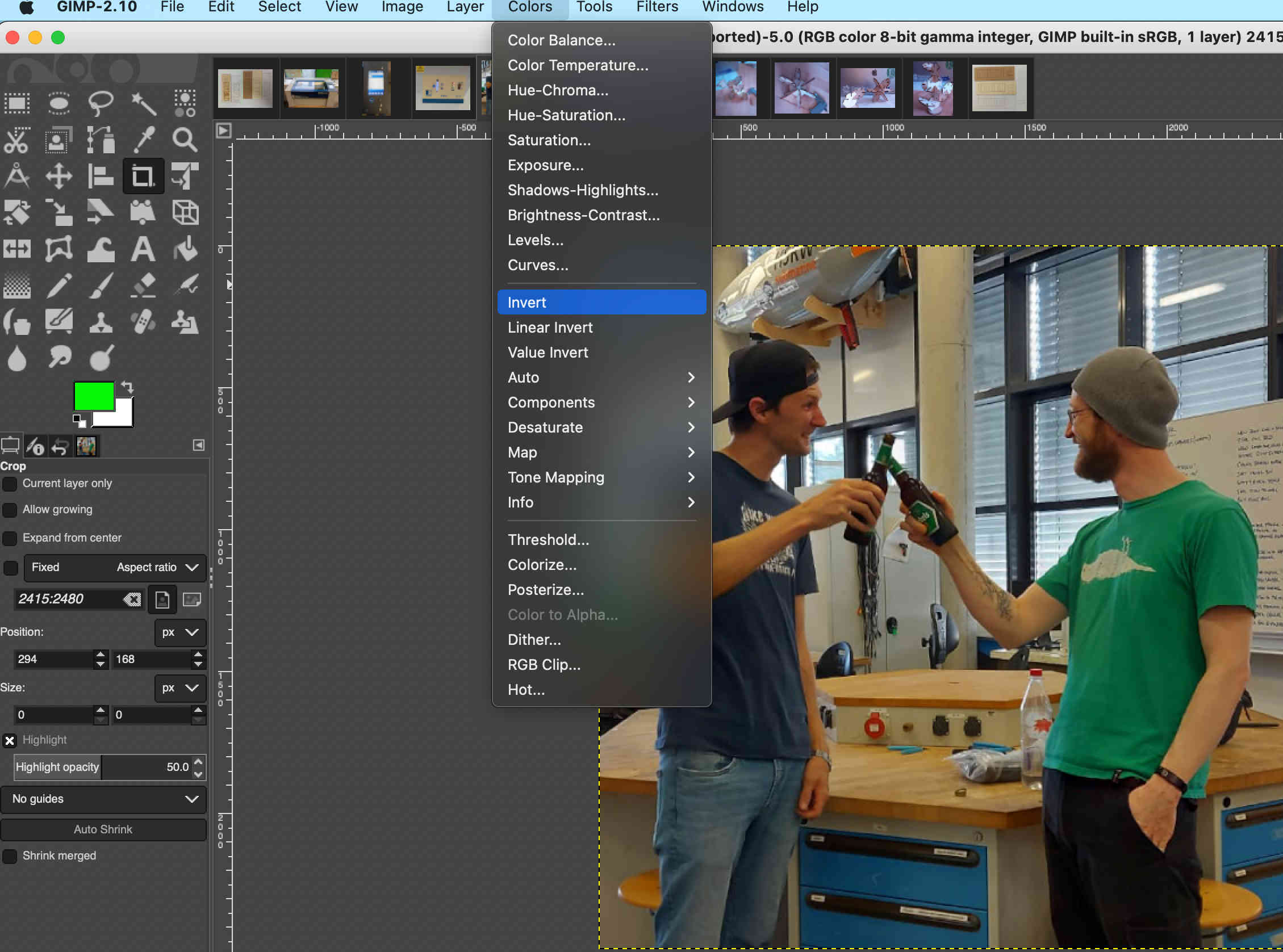Disable the Highlight checkbox
The height and width of the screenshot is (952, 1283).
(x=10, y=740)
